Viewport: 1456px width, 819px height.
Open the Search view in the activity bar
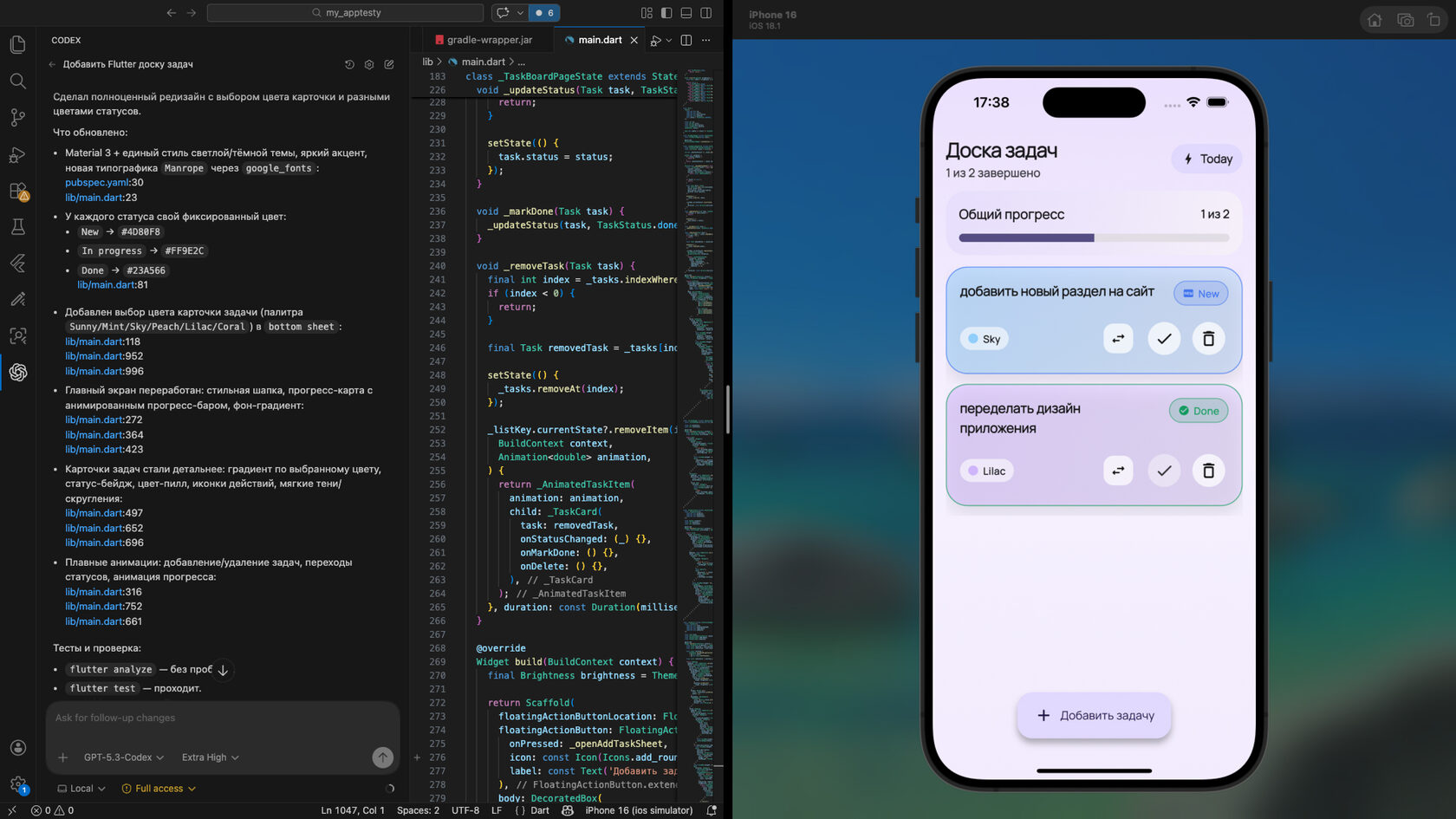(17, 81)
